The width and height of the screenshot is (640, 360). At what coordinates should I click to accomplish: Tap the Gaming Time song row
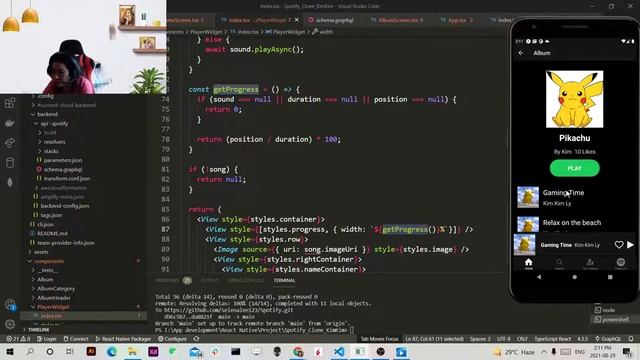(574, 197)
